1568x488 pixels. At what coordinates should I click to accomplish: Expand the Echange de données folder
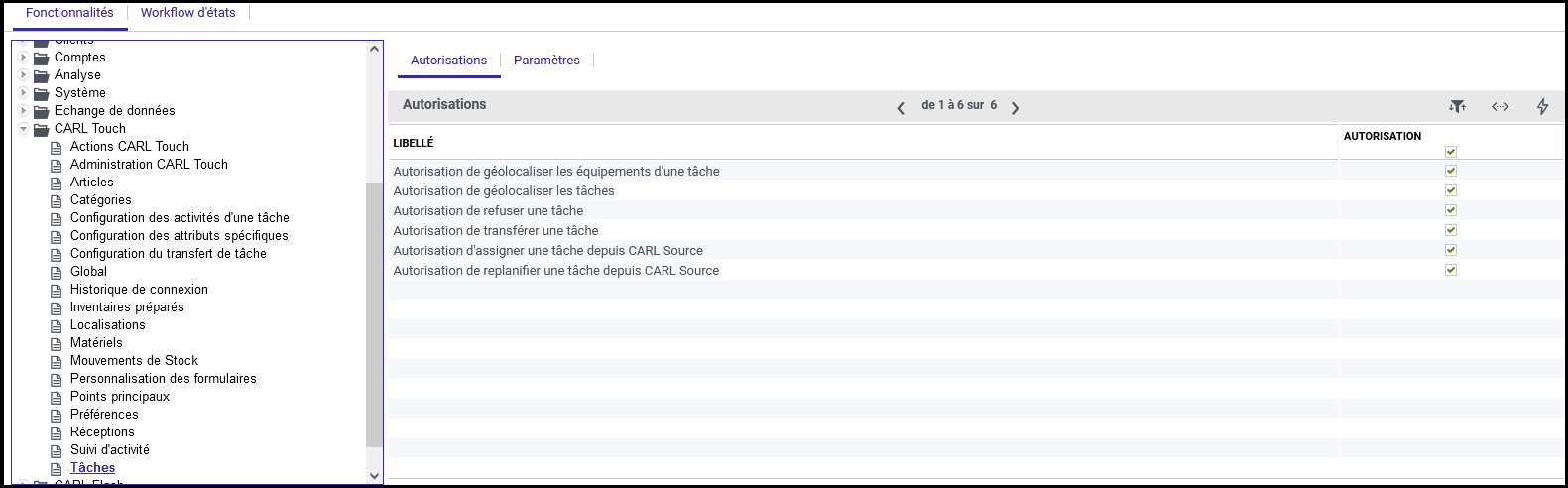pos(24,111)
